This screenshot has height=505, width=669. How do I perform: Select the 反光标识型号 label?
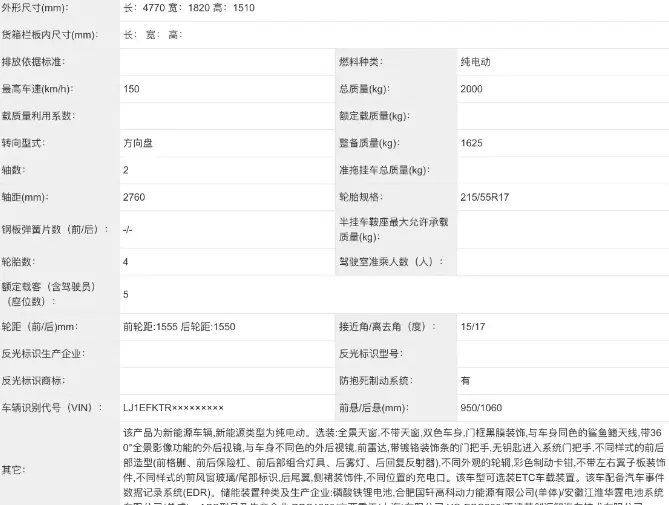[x=371, y=354]
